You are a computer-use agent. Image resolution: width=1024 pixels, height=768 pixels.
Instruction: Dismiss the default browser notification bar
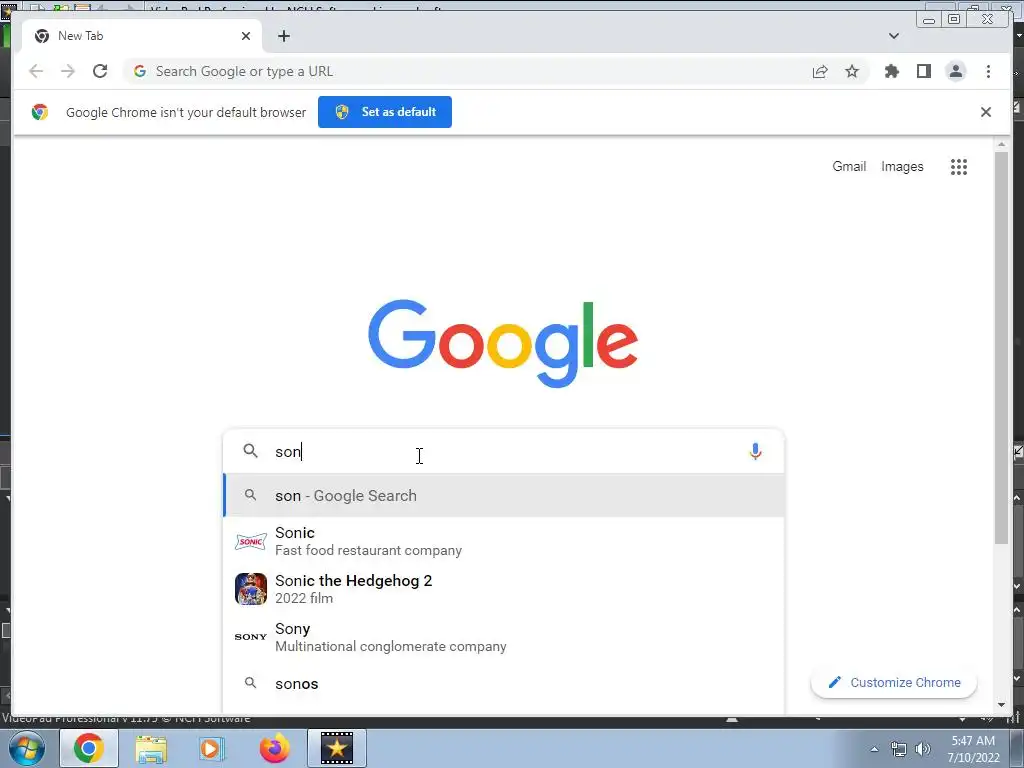985,112
